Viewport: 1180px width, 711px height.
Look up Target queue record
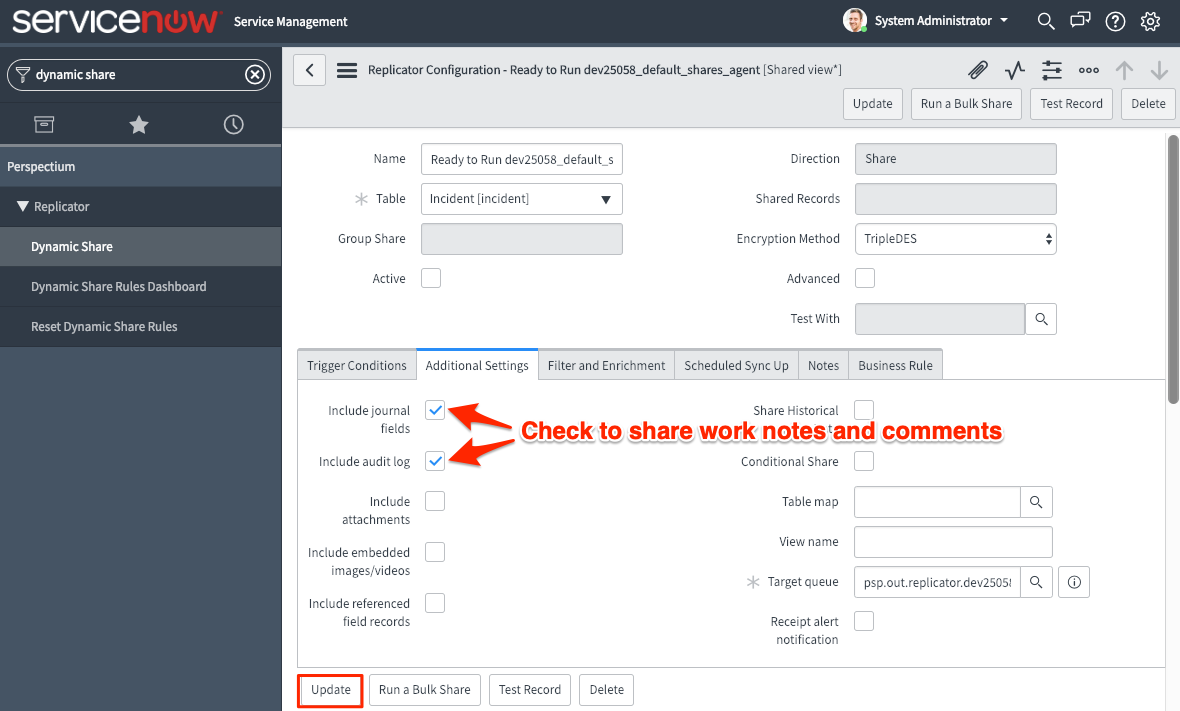[1036, 582]
